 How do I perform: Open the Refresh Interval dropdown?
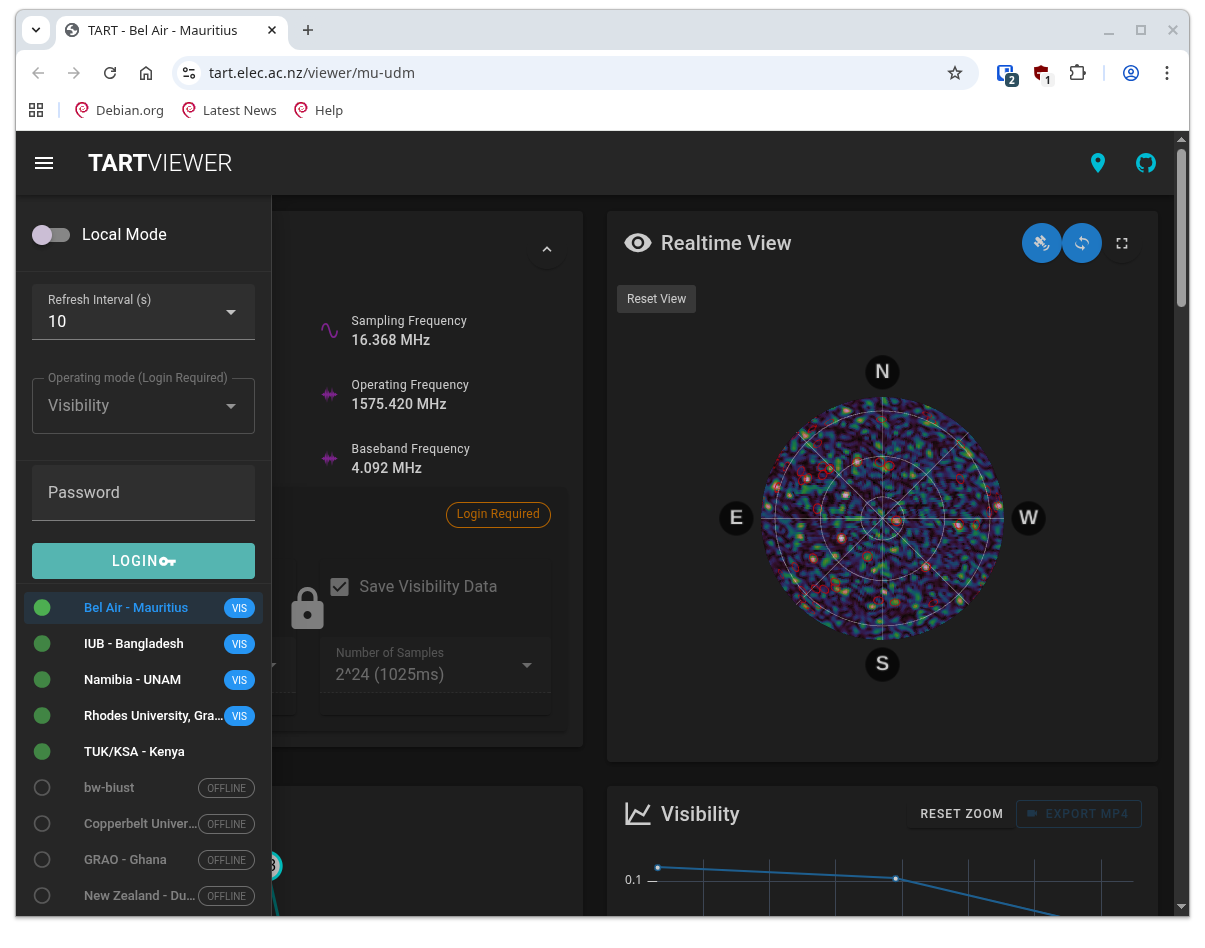click(x=143, y=312)
